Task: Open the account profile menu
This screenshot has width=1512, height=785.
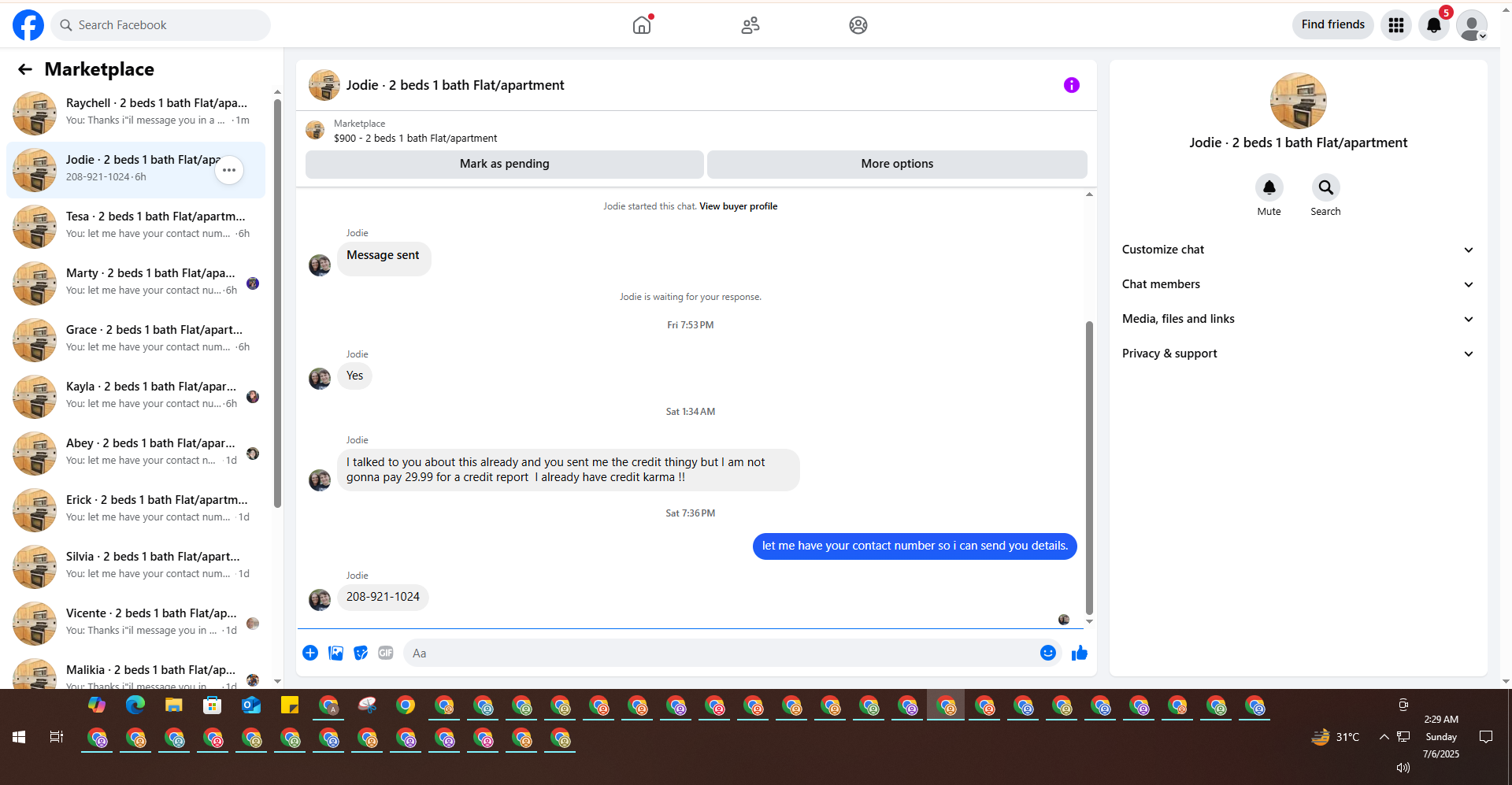Action: coord(1472,25)
